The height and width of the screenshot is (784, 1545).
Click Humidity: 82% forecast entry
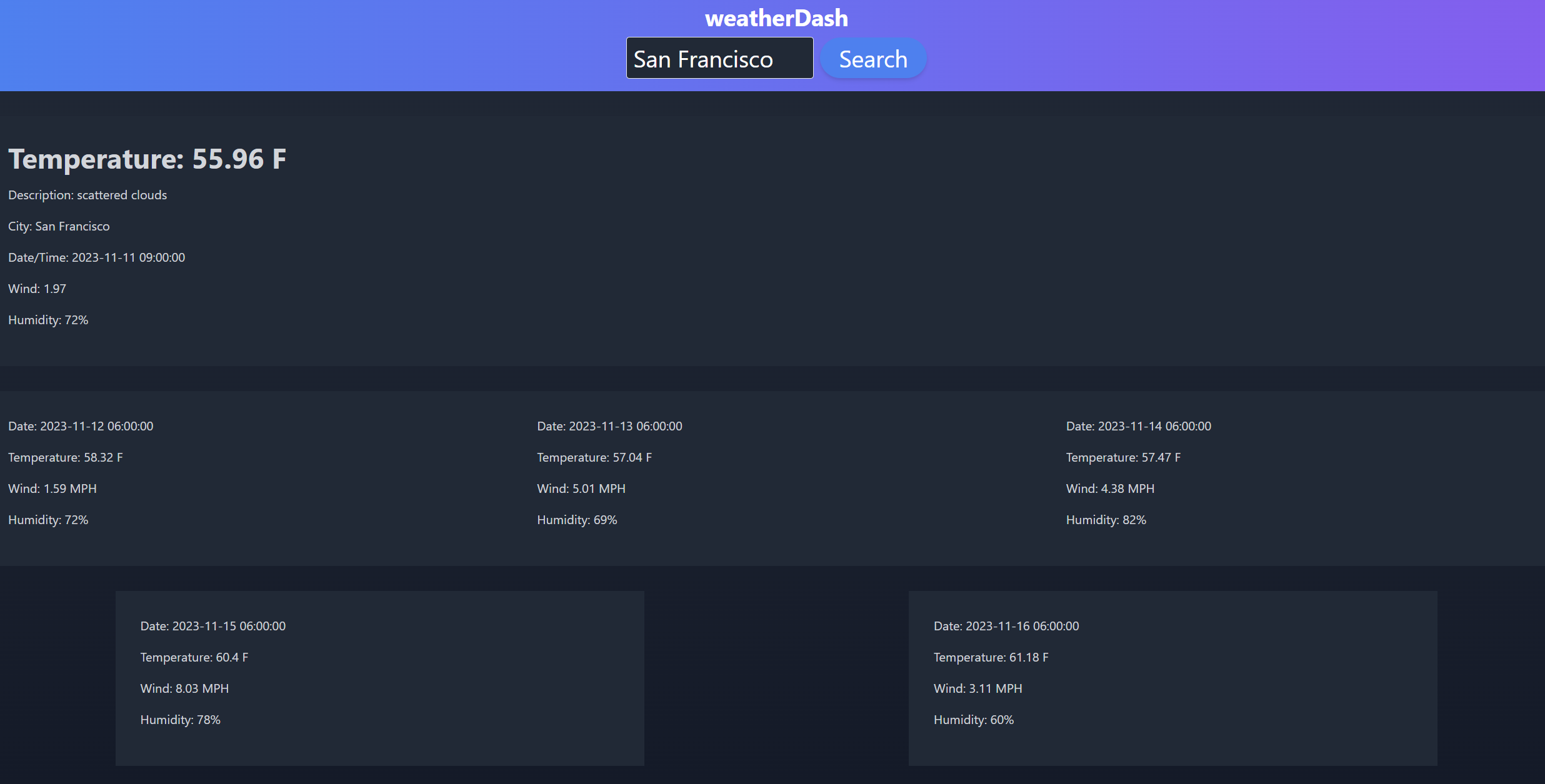click(x=1106, y=520)
